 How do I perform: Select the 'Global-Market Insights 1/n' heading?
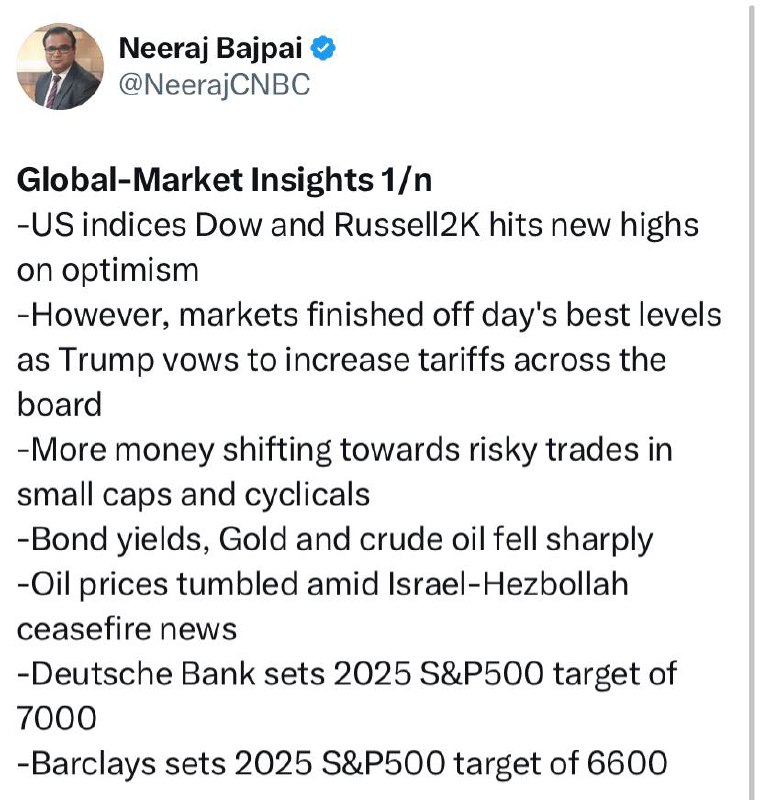click(224, 180)
